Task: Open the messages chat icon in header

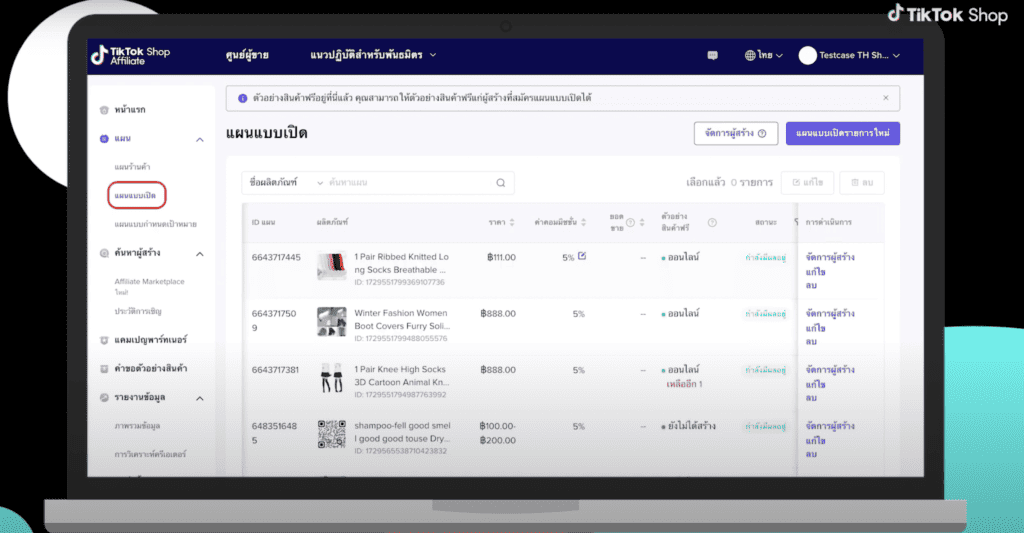Action: click(x=712, y=56)
